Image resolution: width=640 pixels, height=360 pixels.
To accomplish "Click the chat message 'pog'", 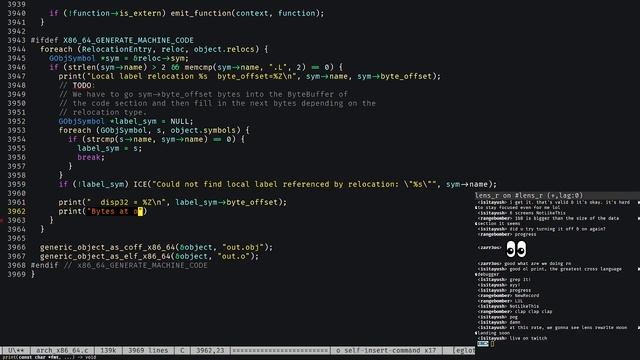I will [x=513, y=317].
